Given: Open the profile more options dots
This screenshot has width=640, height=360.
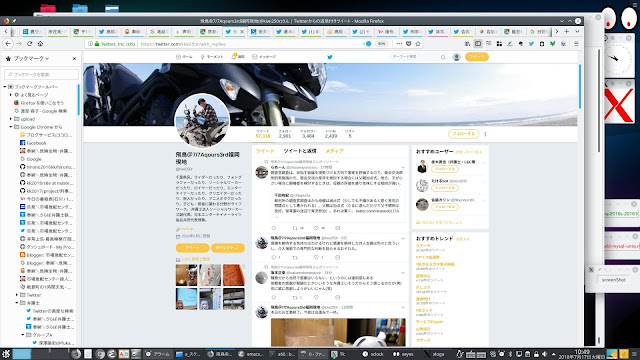Looking at the screenshot, I should 485,134.
